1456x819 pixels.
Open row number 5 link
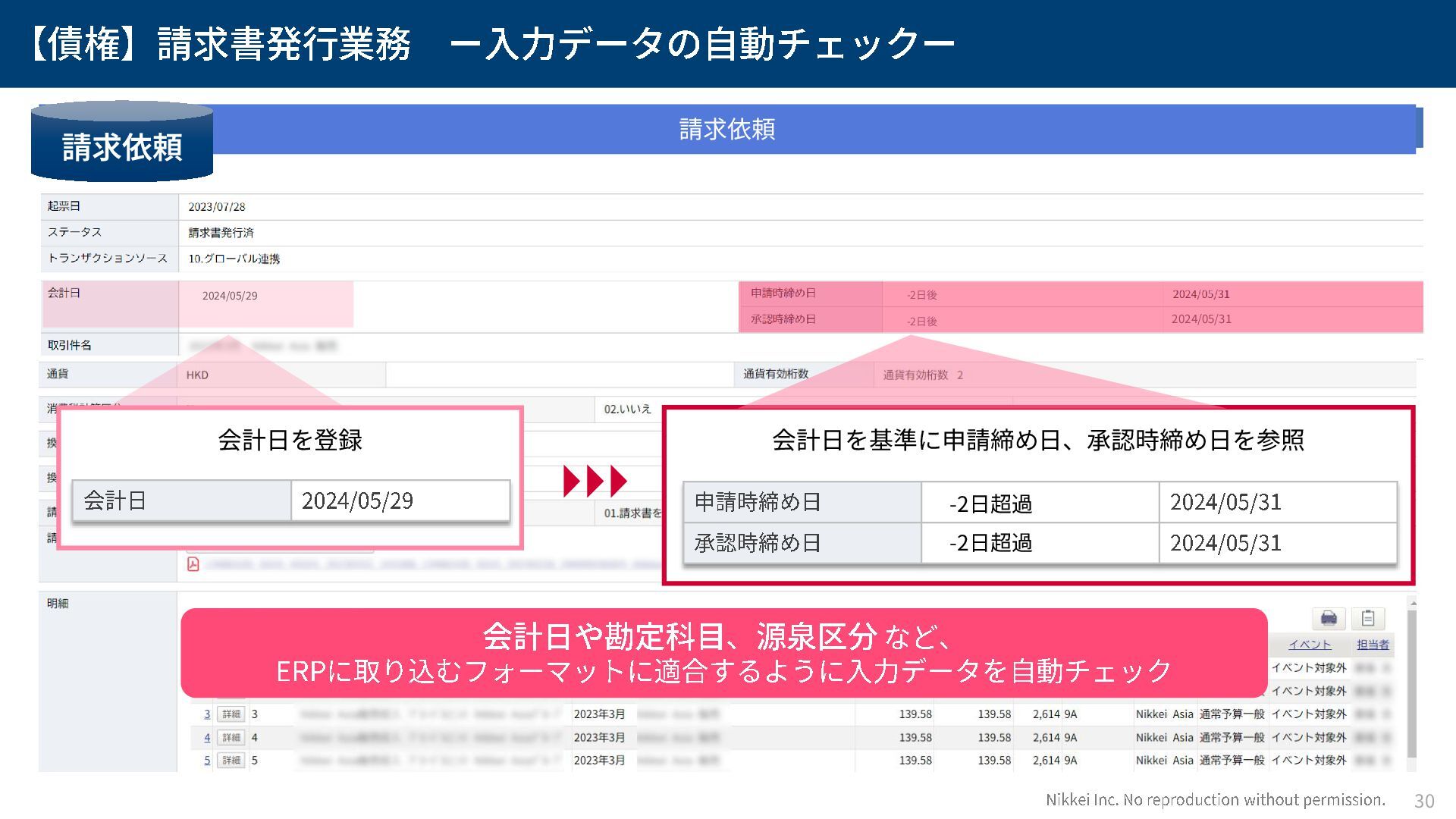[207, 760]
